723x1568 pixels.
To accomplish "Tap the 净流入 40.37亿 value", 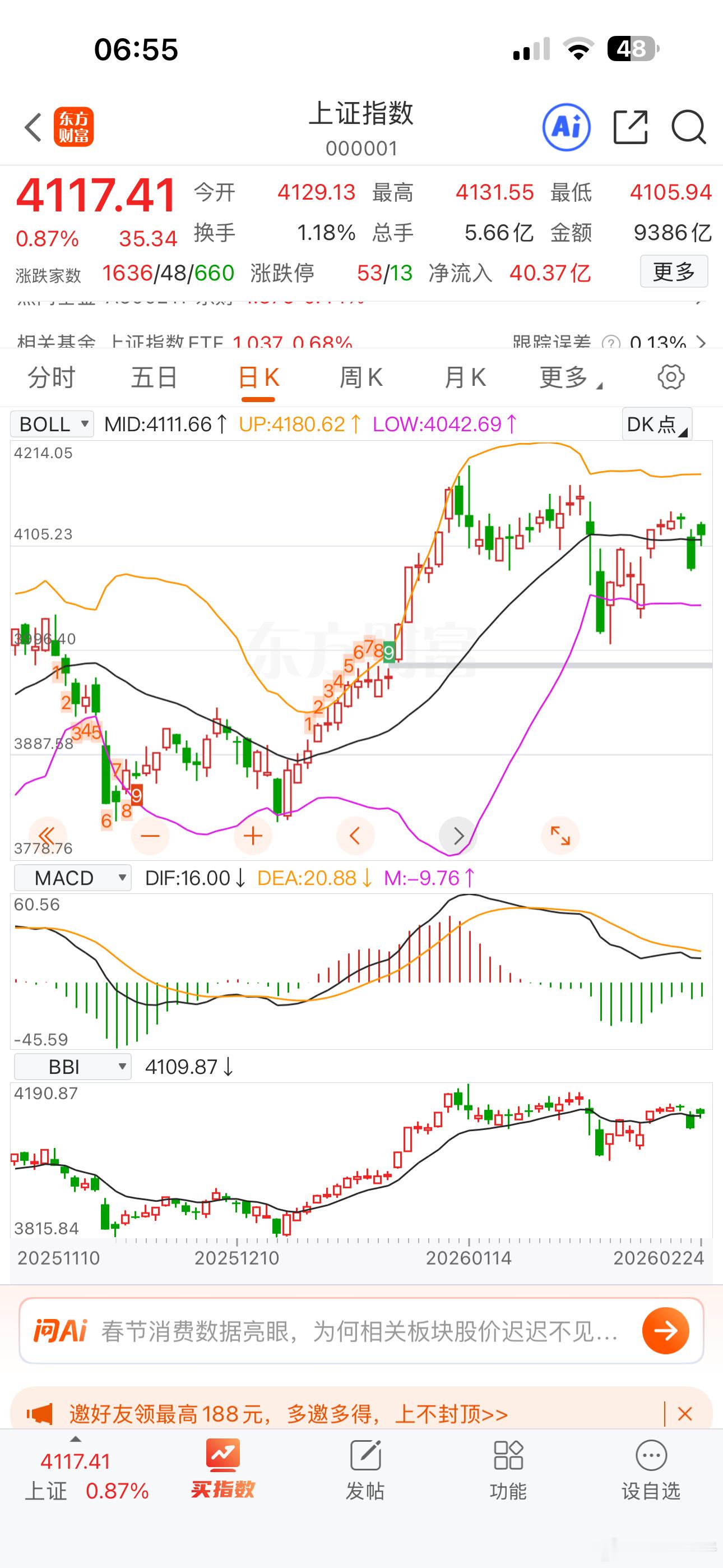I will pos(550,273).
